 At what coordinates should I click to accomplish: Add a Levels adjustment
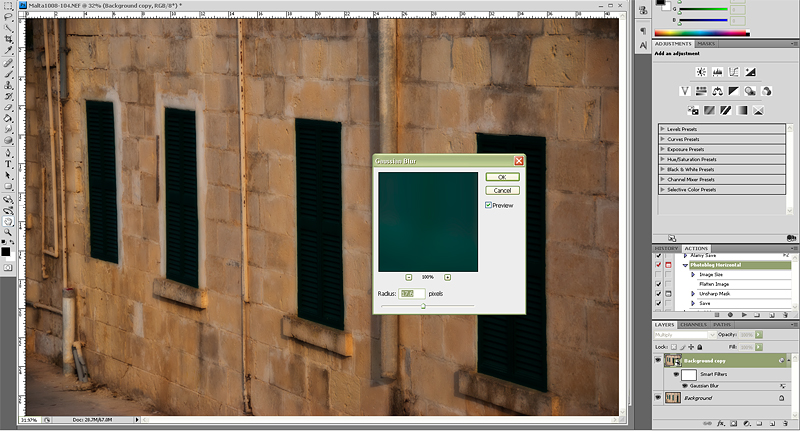click(x=717, y=72)
